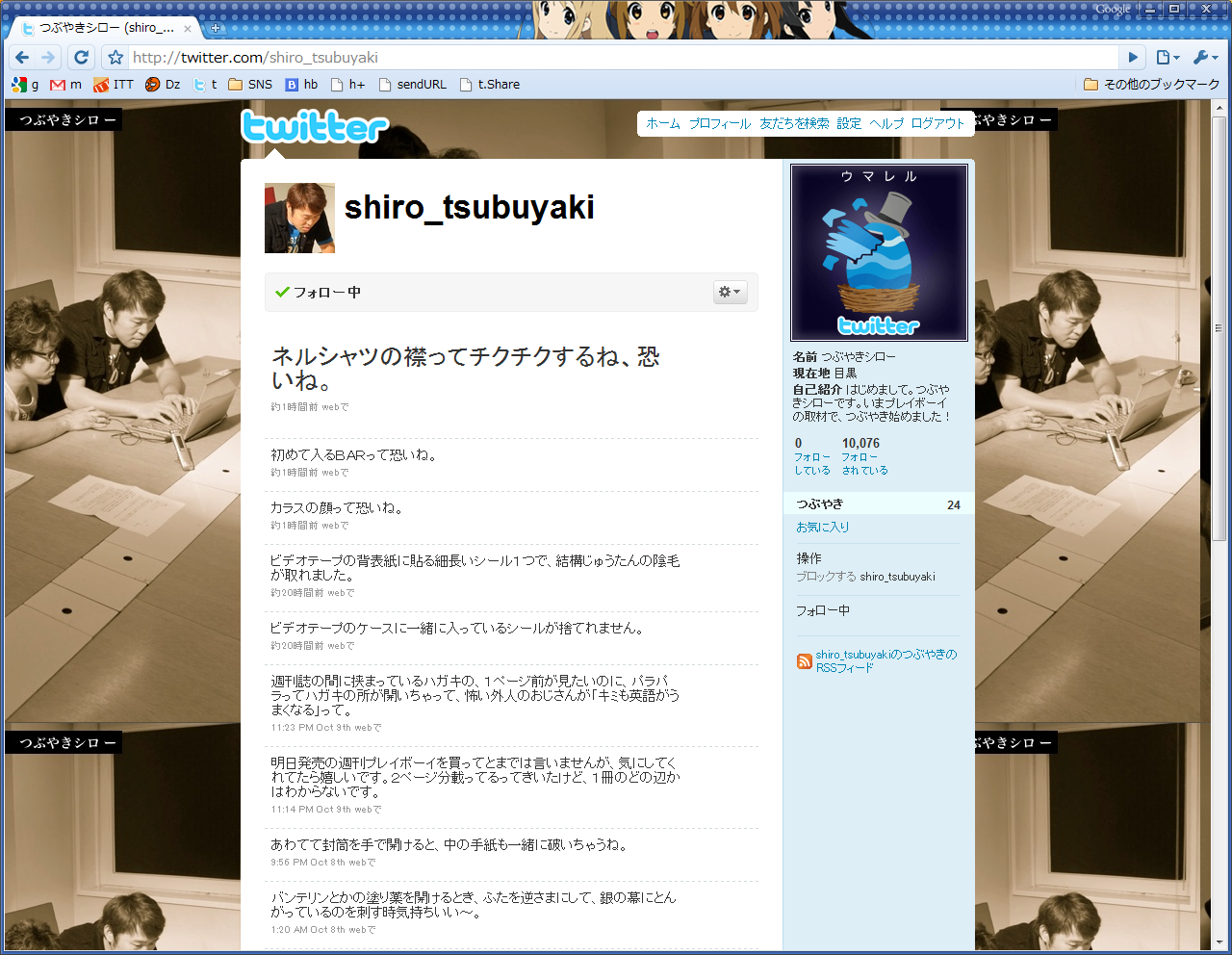The height and width of the screenshot is (955, 1232).
Task: Open the 0 フォローしている list
Action: coord(812,456)
